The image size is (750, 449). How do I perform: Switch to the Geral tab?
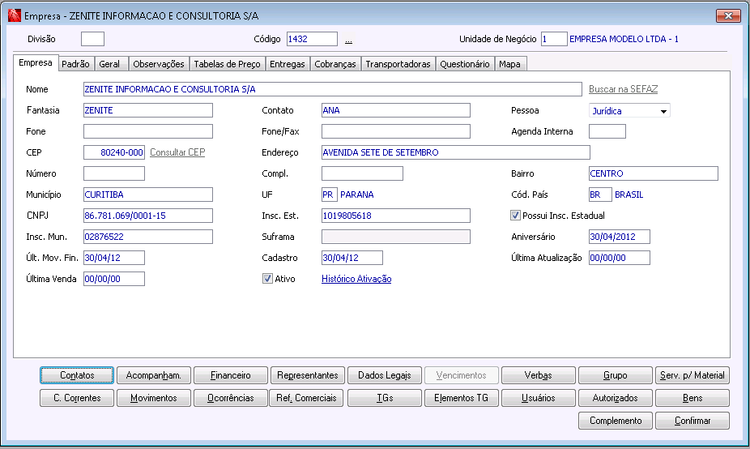[109, 64]
